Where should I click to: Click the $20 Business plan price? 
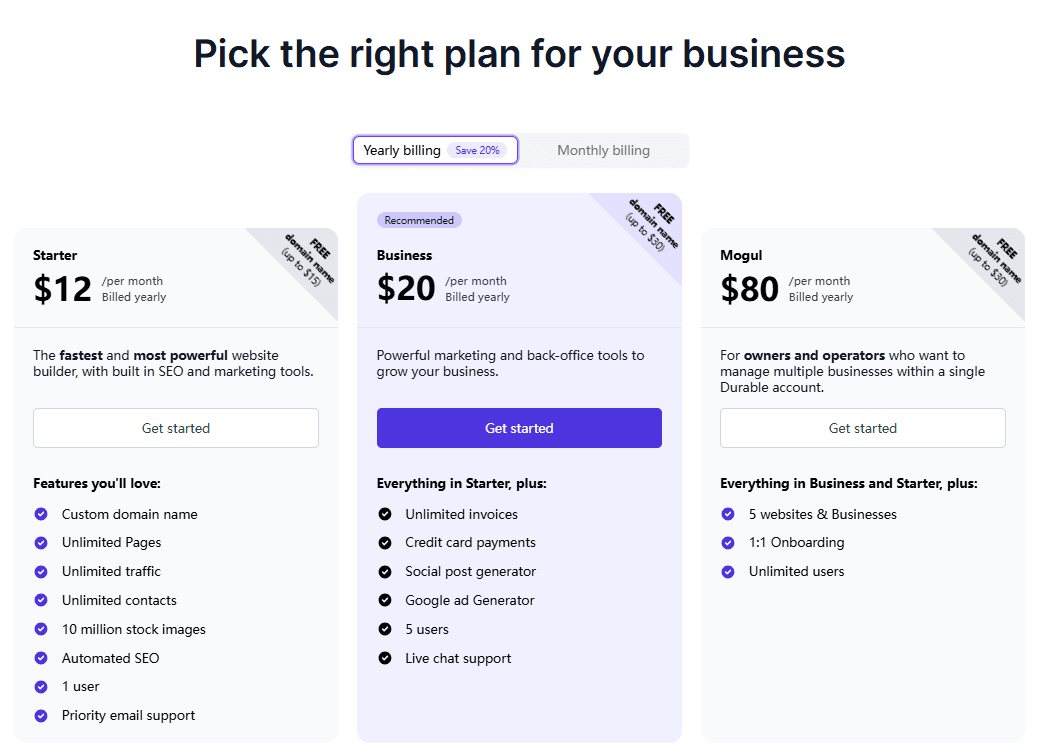coord(406,289)
